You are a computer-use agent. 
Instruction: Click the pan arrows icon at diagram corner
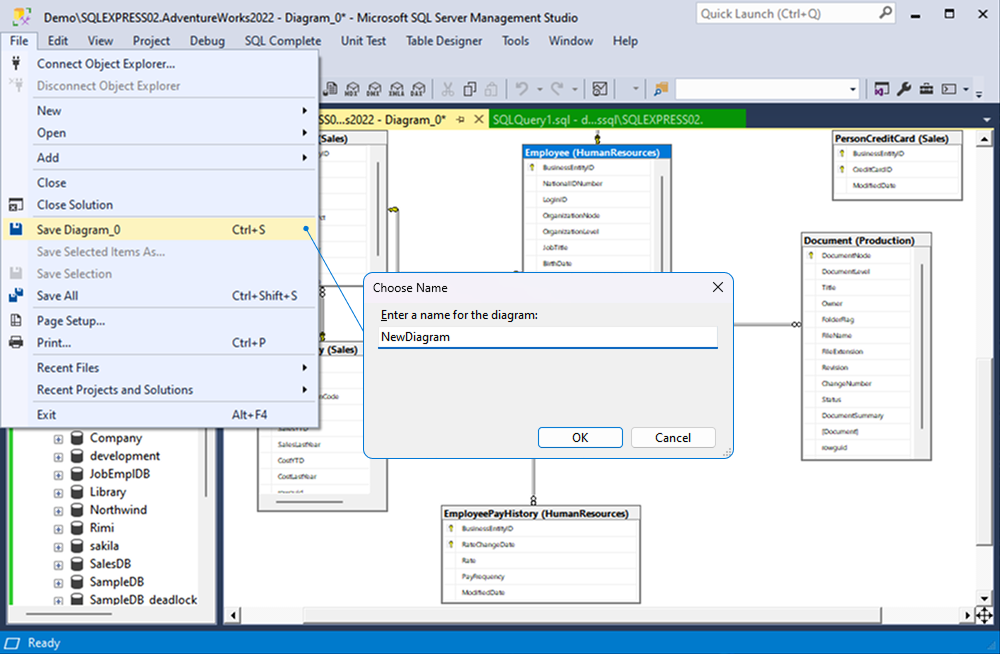[x=984, y=617]
